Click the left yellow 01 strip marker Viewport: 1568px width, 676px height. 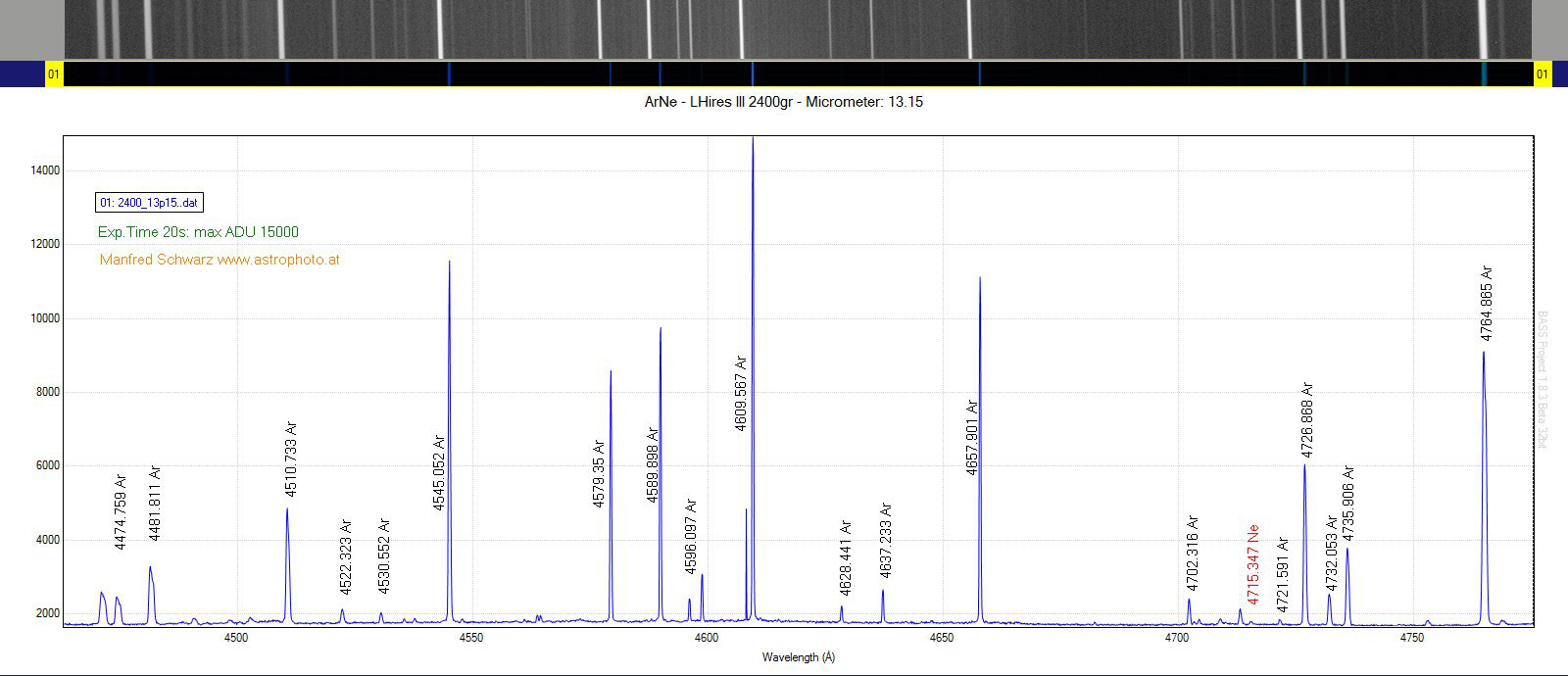tap(54, 74)
